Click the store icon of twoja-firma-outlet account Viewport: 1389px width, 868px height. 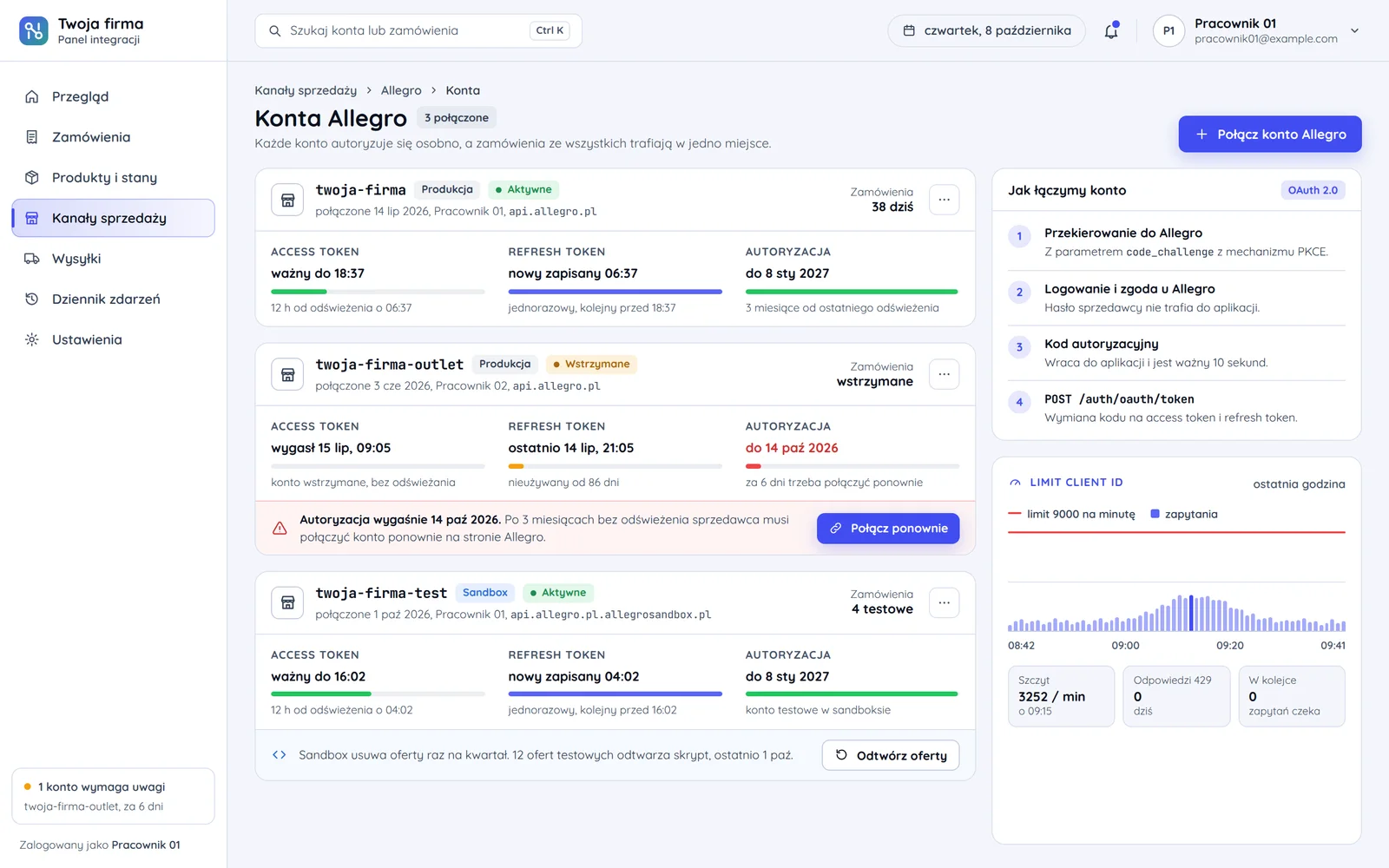point(287,374)
